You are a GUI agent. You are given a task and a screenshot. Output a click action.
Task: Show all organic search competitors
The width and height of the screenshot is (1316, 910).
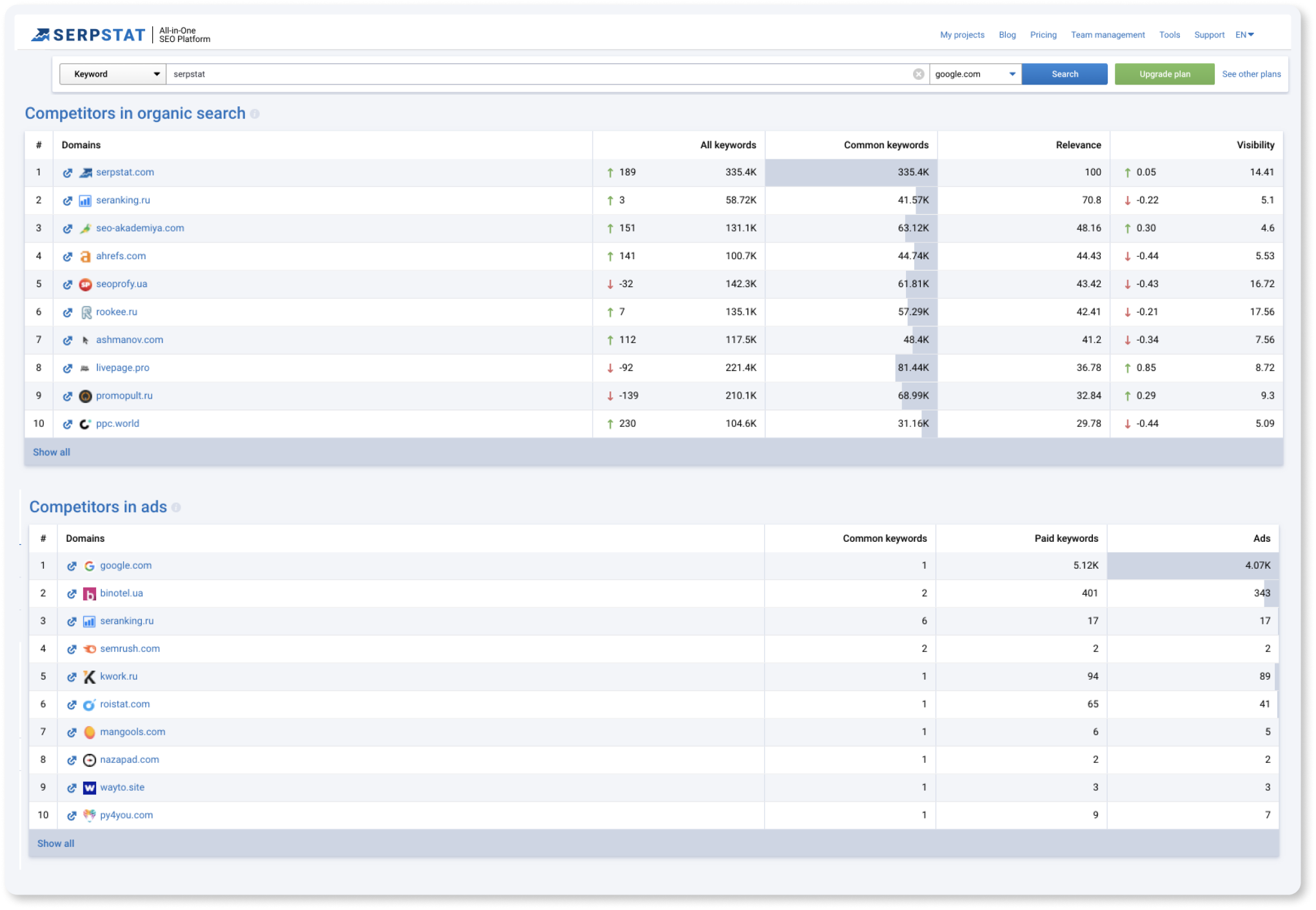pyautogui.click(x=52, y=452)
